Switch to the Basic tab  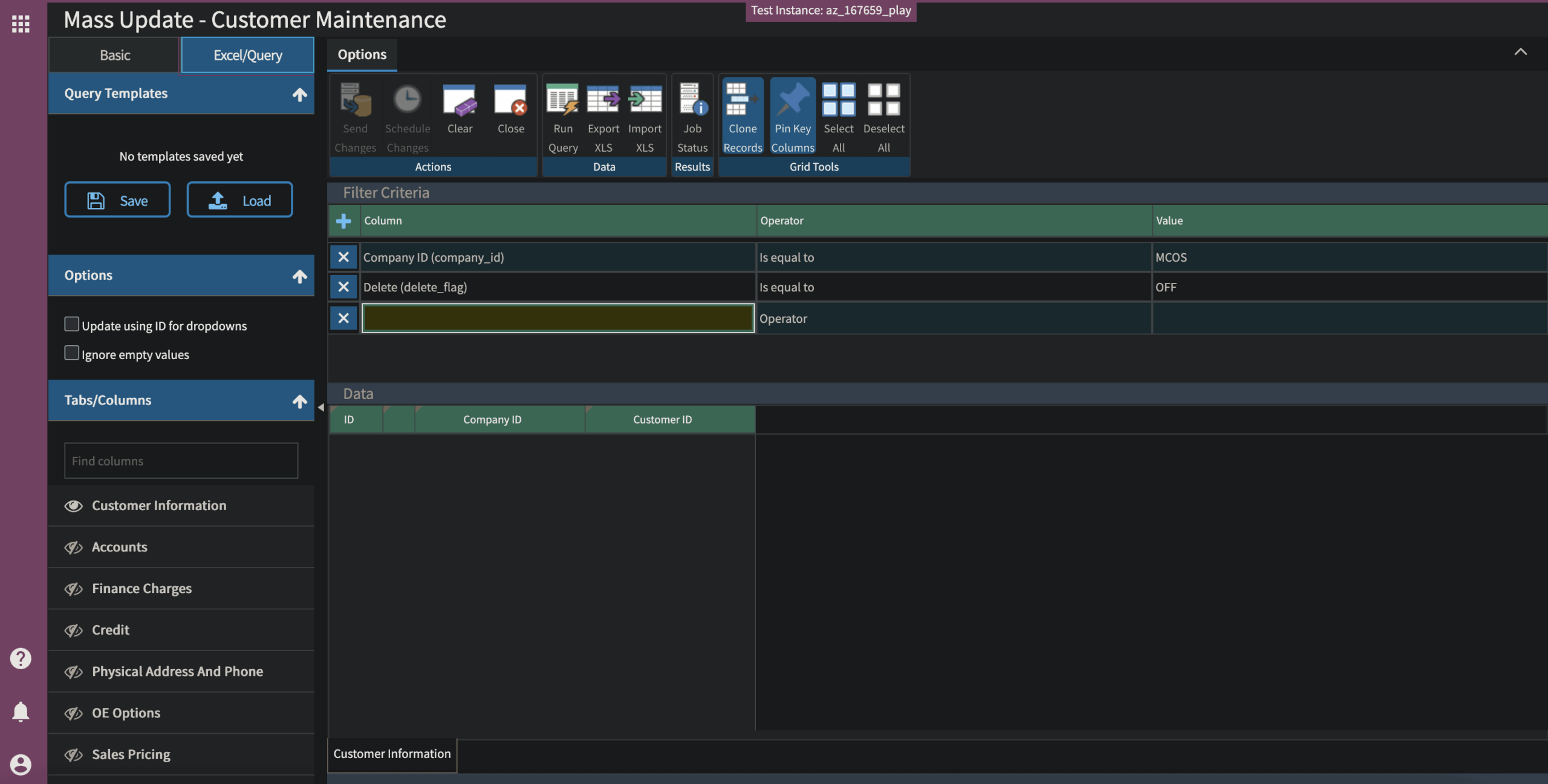pyautogui.click(x=114, y=55)
